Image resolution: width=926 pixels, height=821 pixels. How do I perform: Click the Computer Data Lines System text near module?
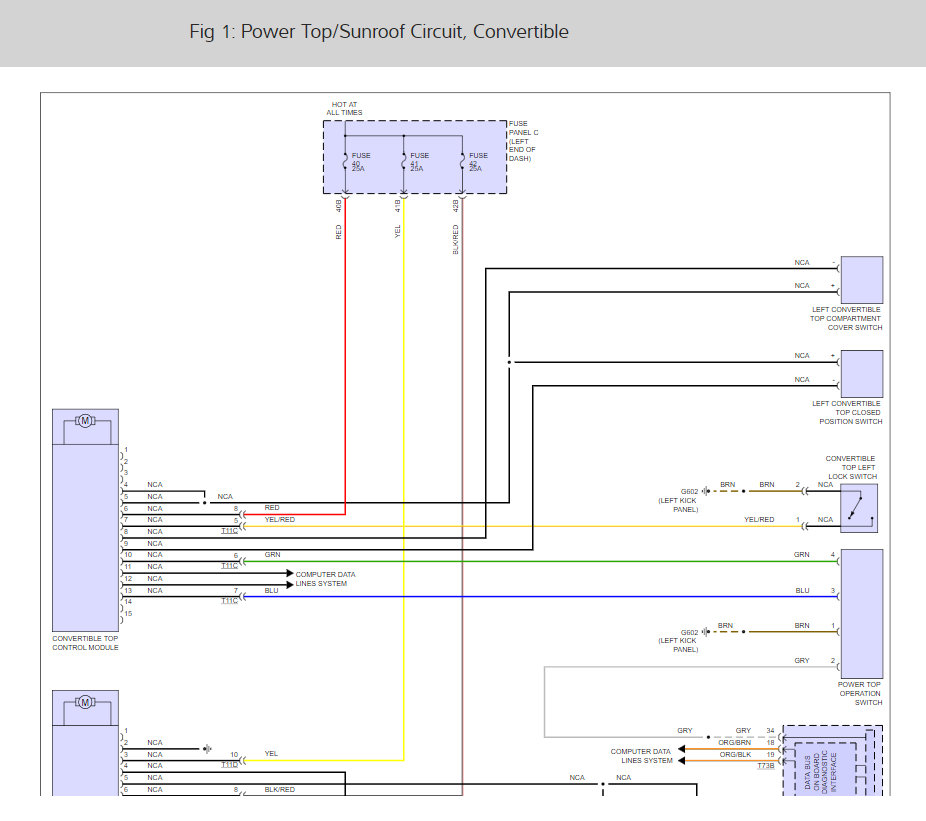click(325, 579)
